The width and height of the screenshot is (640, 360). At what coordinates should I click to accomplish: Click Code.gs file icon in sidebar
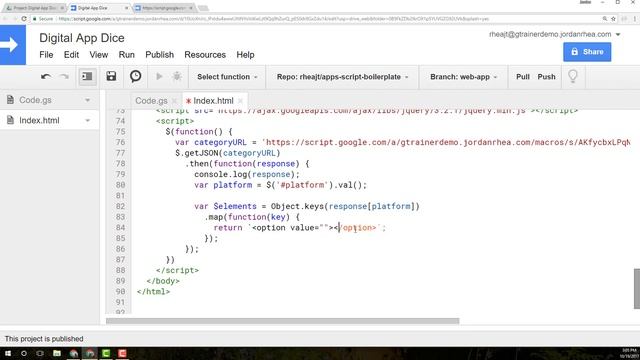tap(10, 100)
